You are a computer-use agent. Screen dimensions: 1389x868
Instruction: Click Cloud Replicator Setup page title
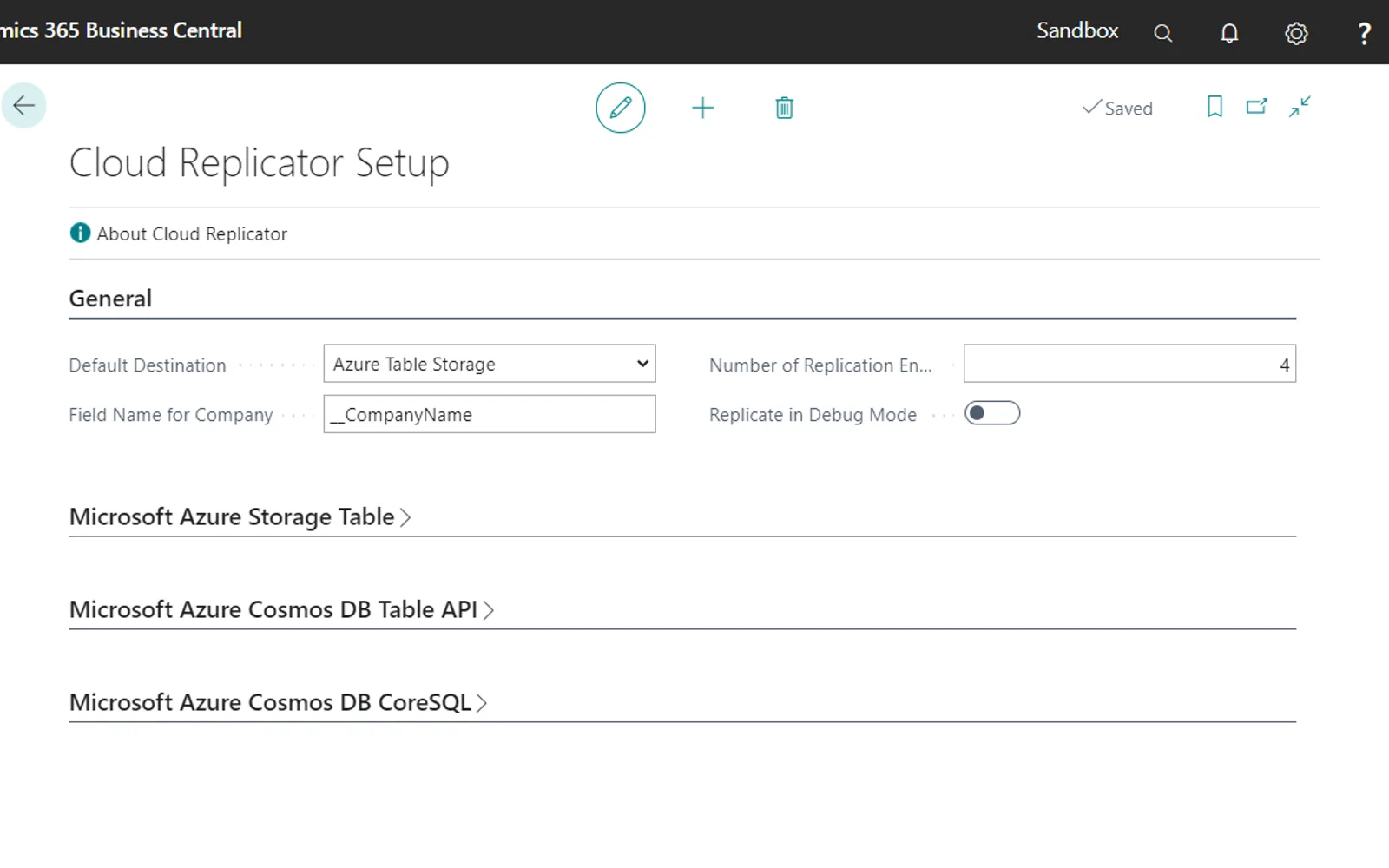click(260, 163)
